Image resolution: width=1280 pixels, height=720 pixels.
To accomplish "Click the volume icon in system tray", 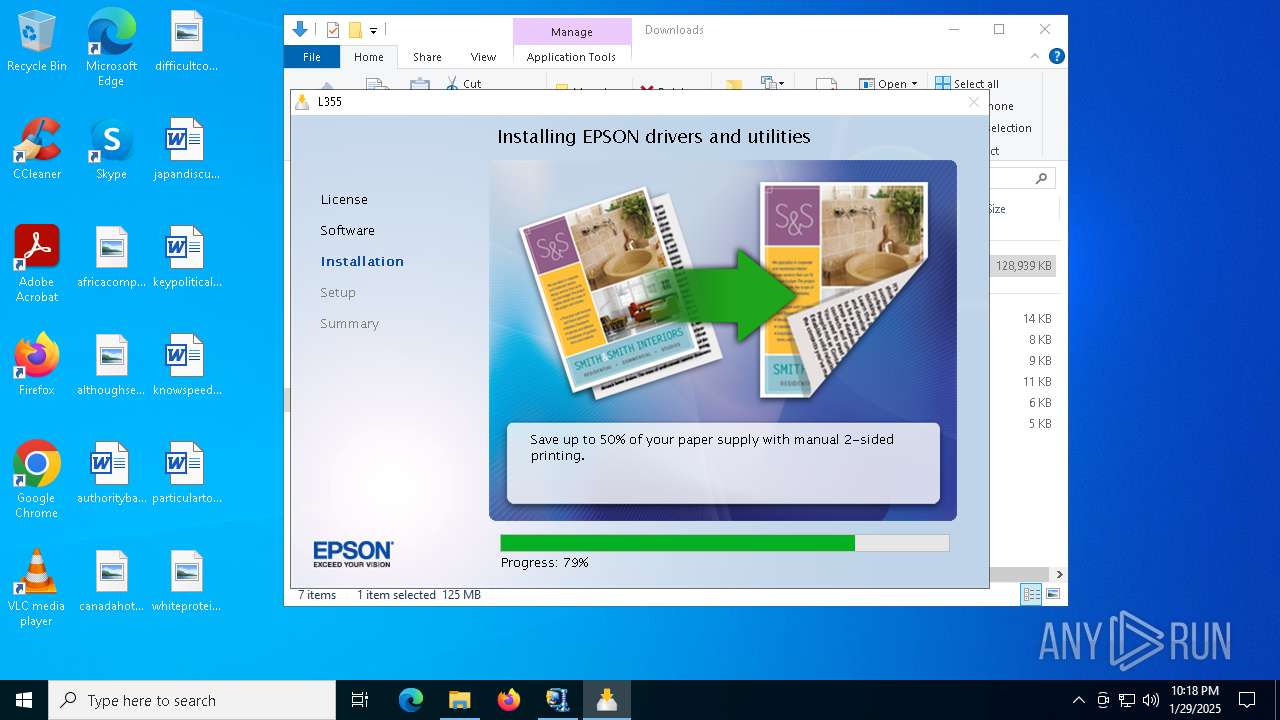I will 1151,700.
